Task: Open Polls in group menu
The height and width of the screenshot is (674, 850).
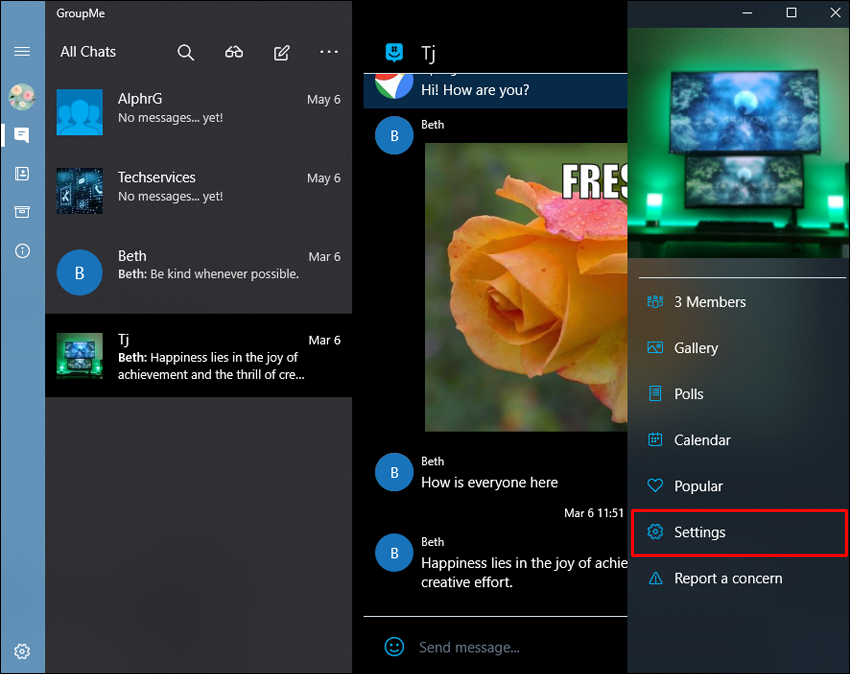Action: click(739, 394)
